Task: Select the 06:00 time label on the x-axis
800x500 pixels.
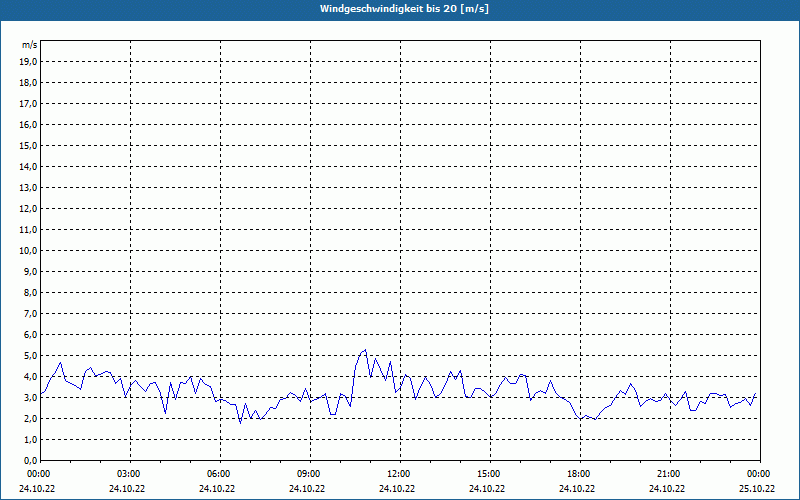Action: coord(219,473)
